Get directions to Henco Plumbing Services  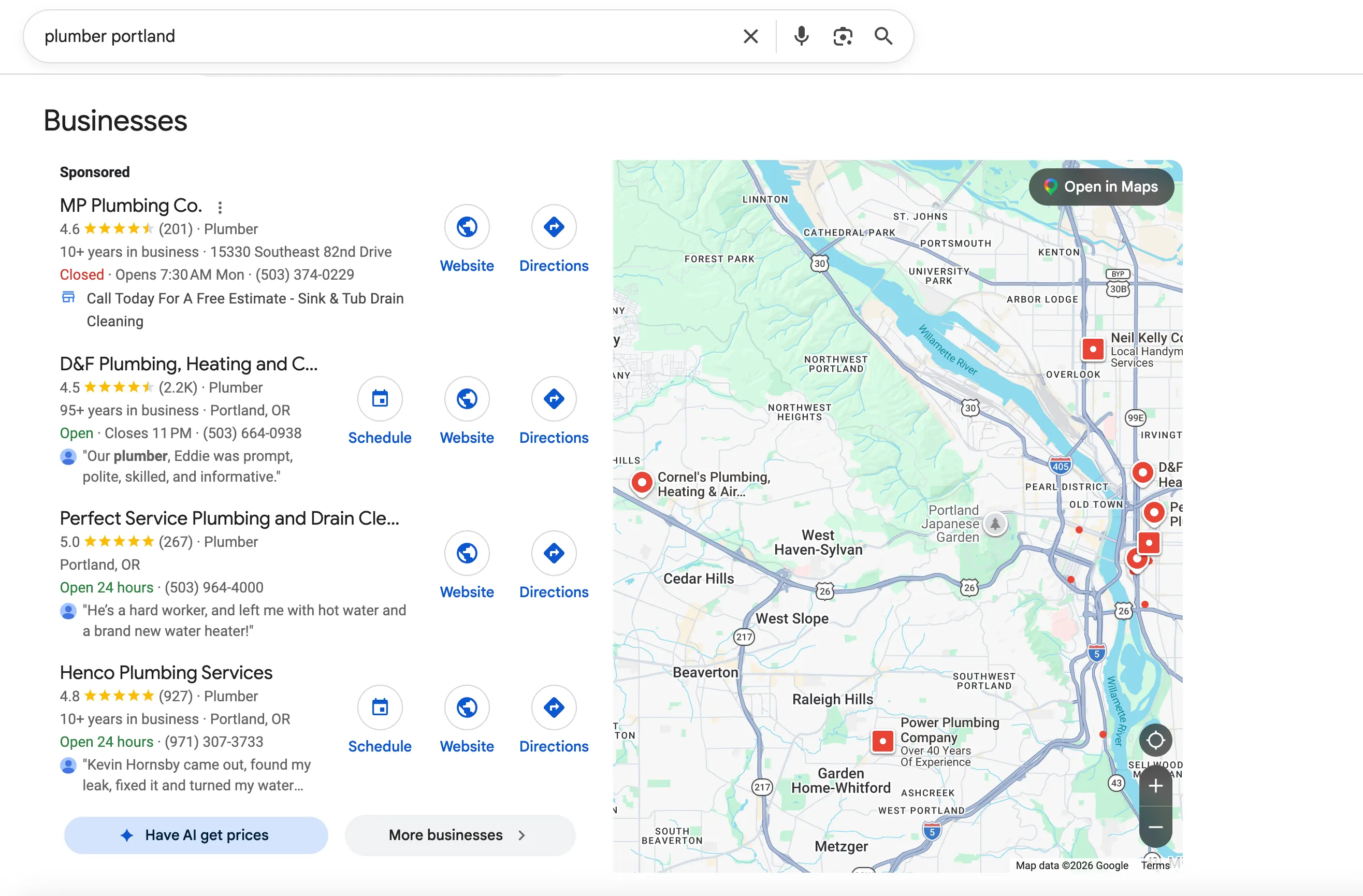point(554,707)
